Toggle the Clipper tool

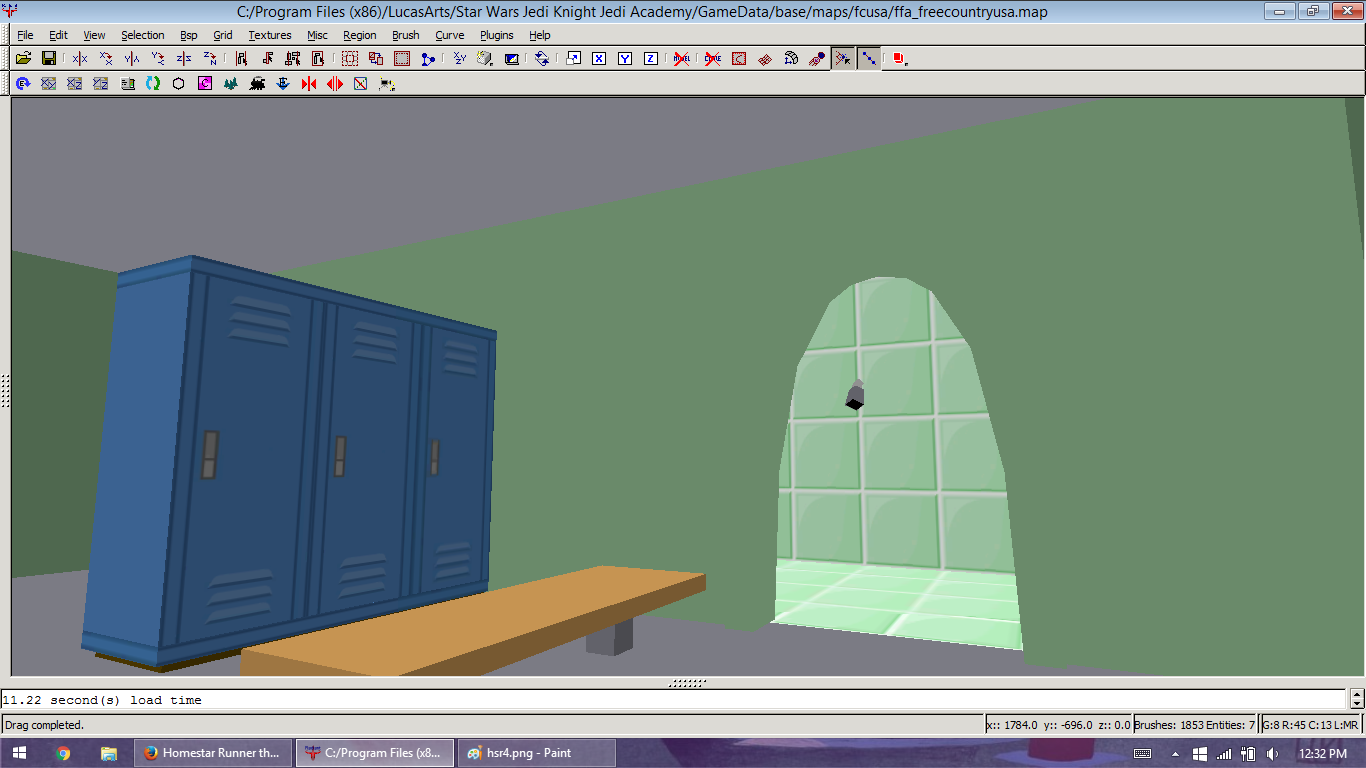pyautogui.click(x=428, y=59)
